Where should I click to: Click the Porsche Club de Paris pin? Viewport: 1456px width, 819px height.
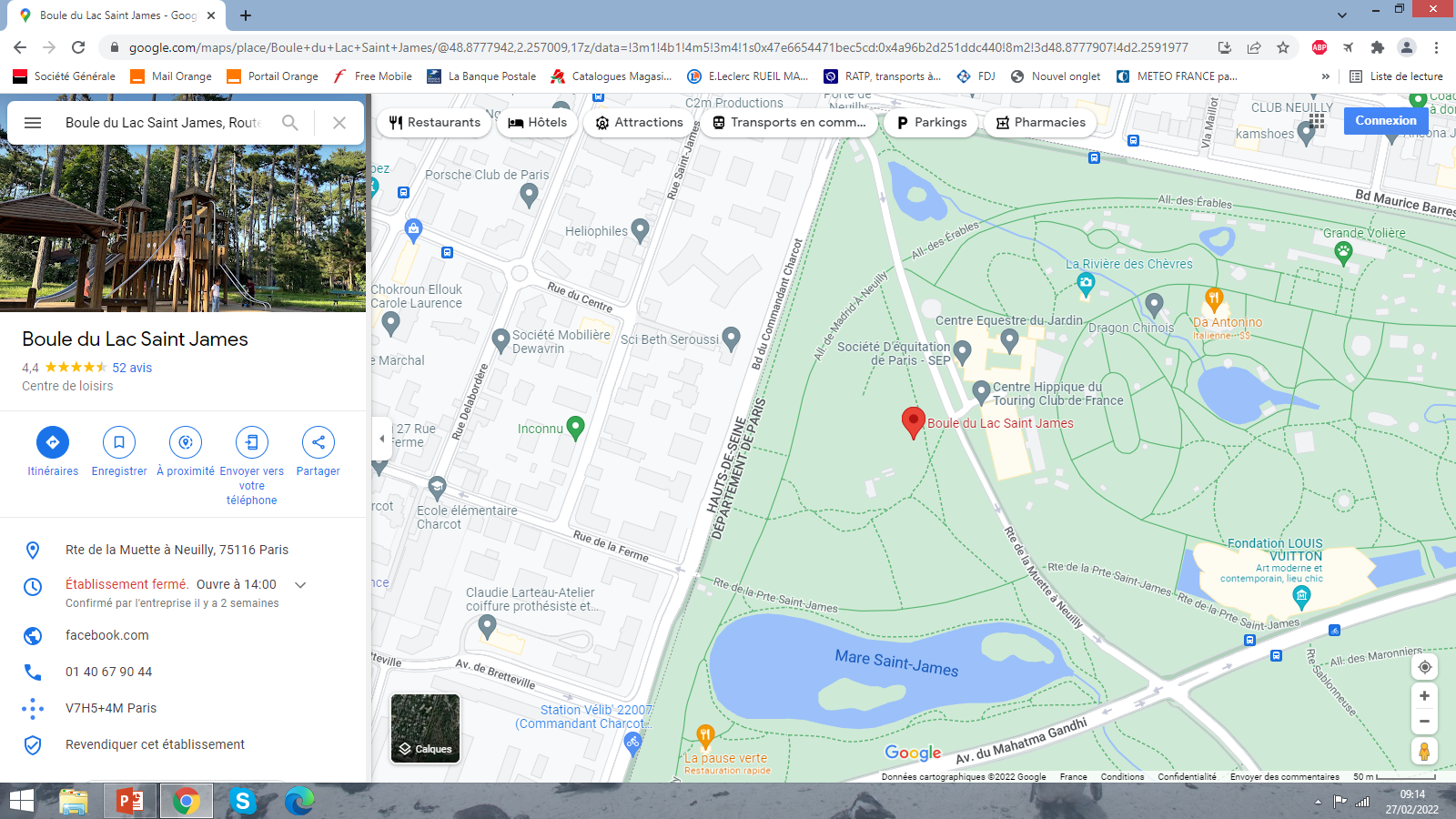pos(529,194)
